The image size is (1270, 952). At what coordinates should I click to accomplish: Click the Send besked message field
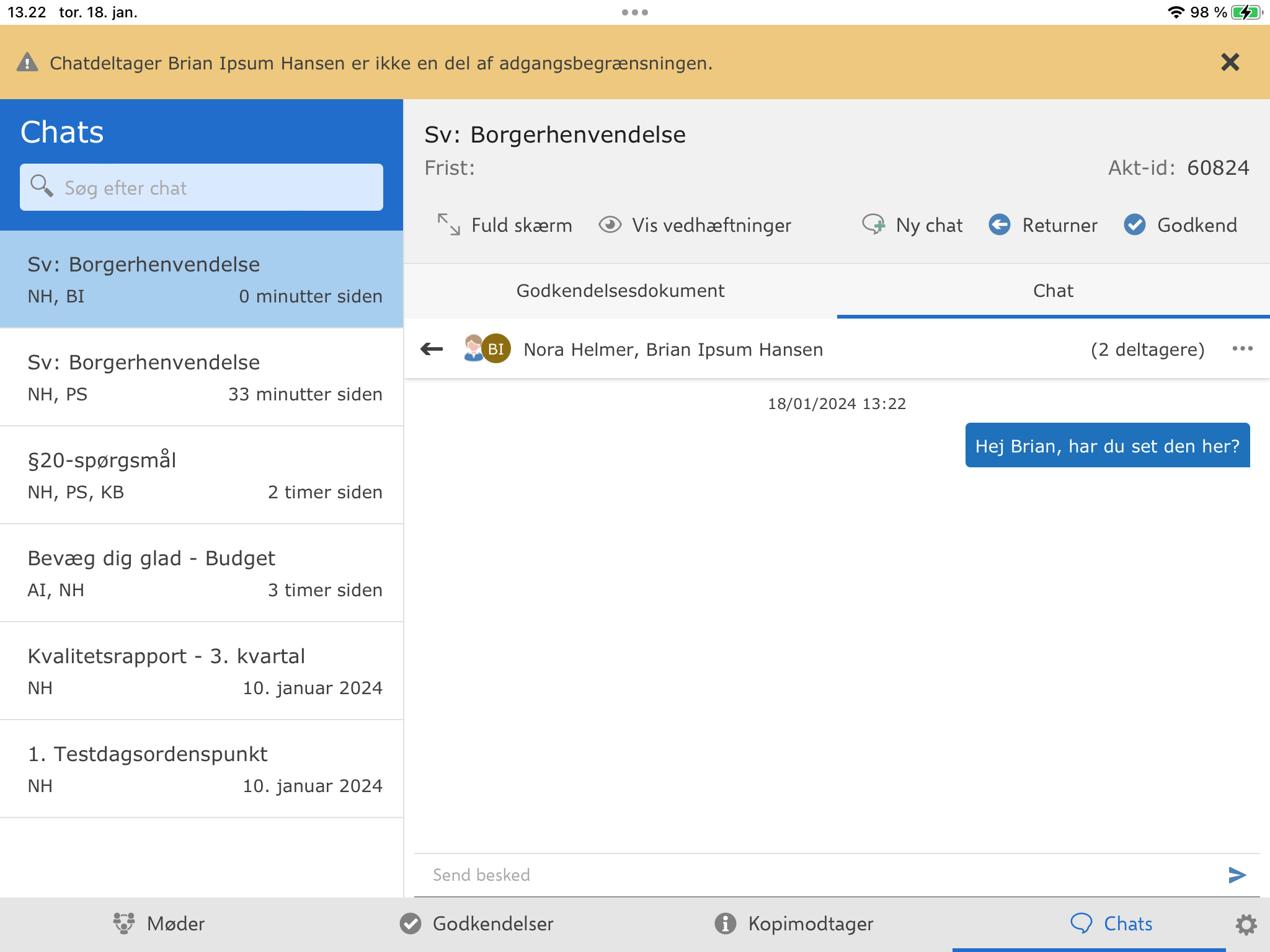819,875
